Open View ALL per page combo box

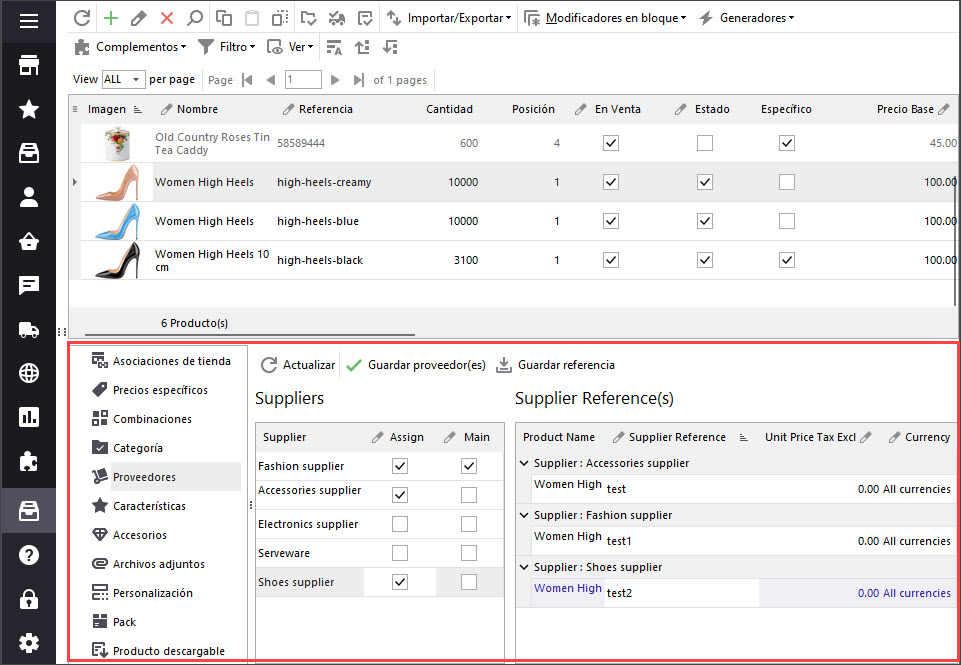123,80
